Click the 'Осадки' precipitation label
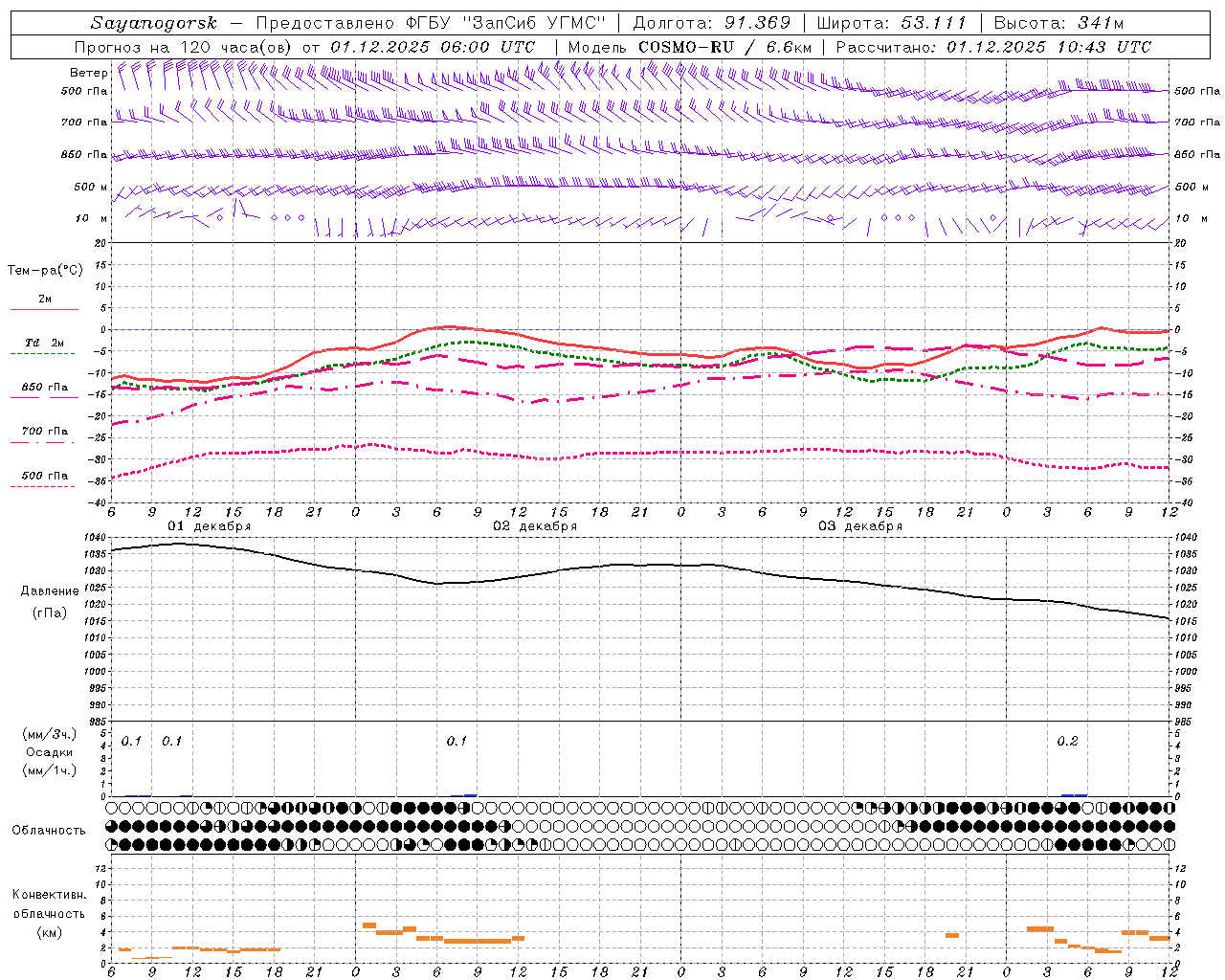This screenshot has height=980, width=1225. click(x=50, y=752)
